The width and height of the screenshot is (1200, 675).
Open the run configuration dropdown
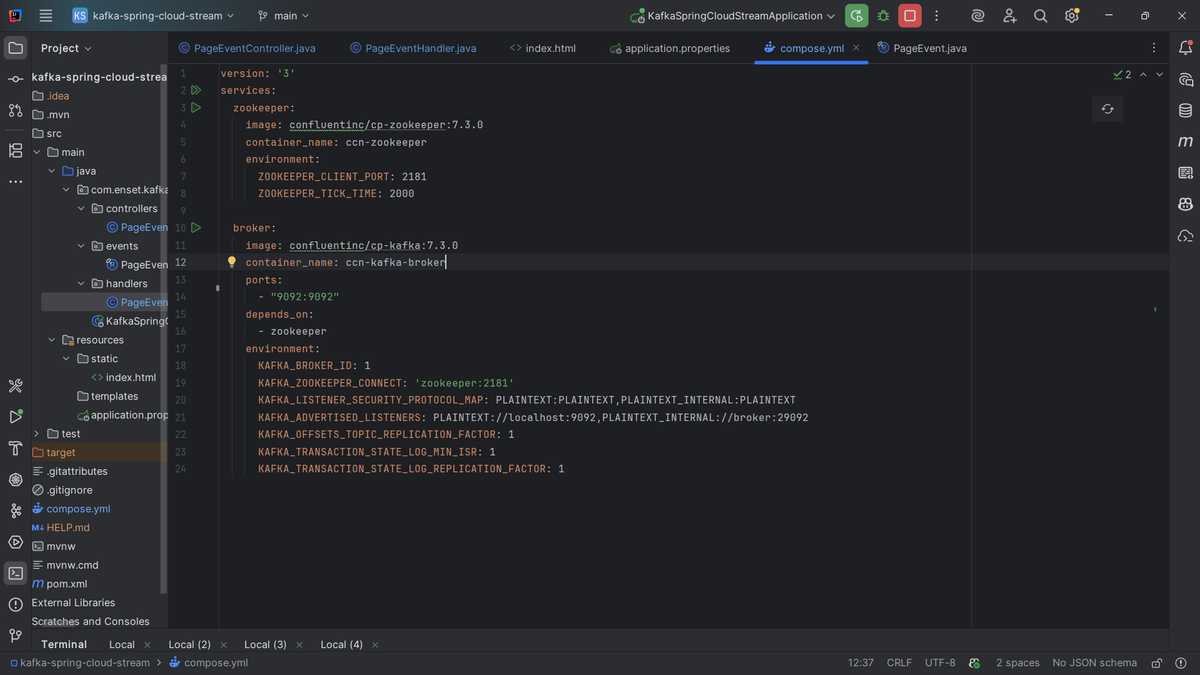(734, 16)
